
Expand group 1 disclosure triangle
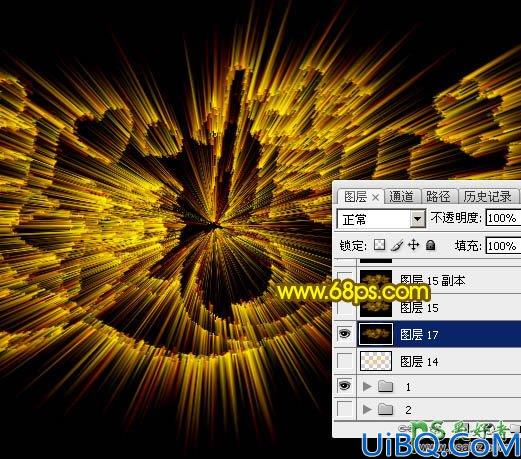(367, 387)
